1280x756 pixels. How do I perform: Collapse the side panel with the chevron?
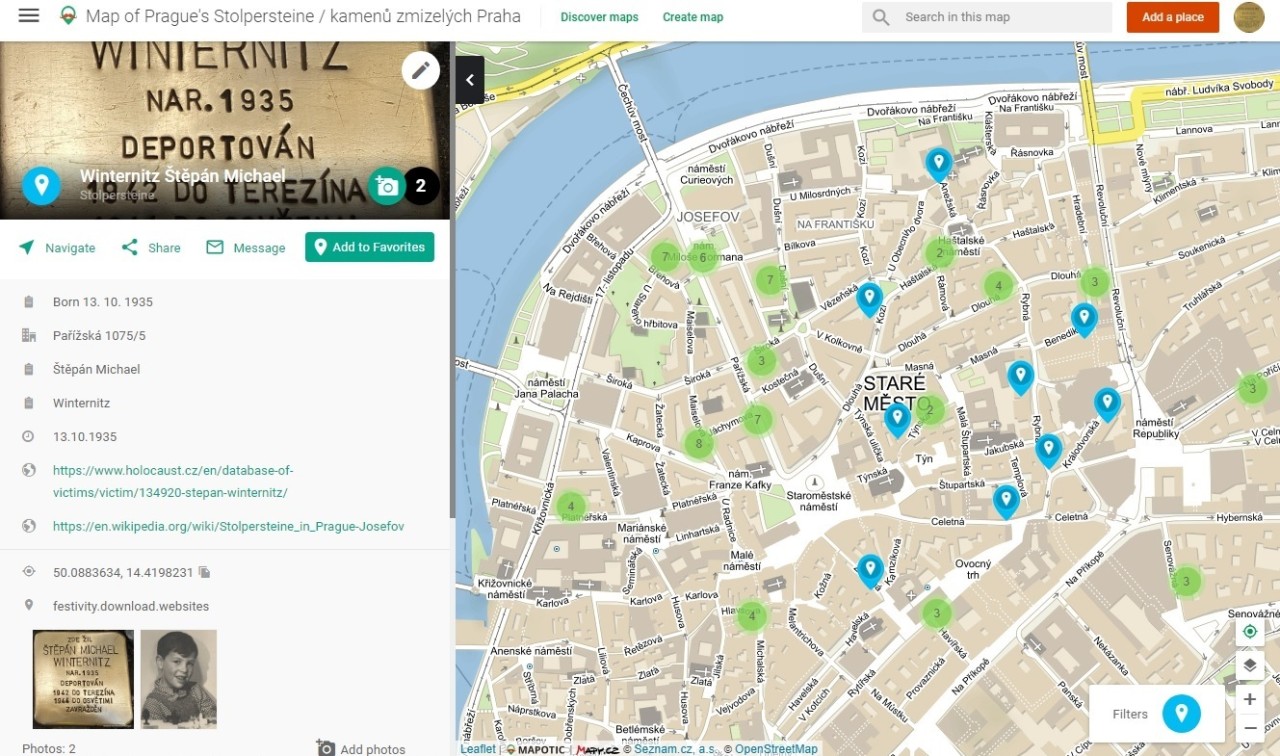[470, 80]
